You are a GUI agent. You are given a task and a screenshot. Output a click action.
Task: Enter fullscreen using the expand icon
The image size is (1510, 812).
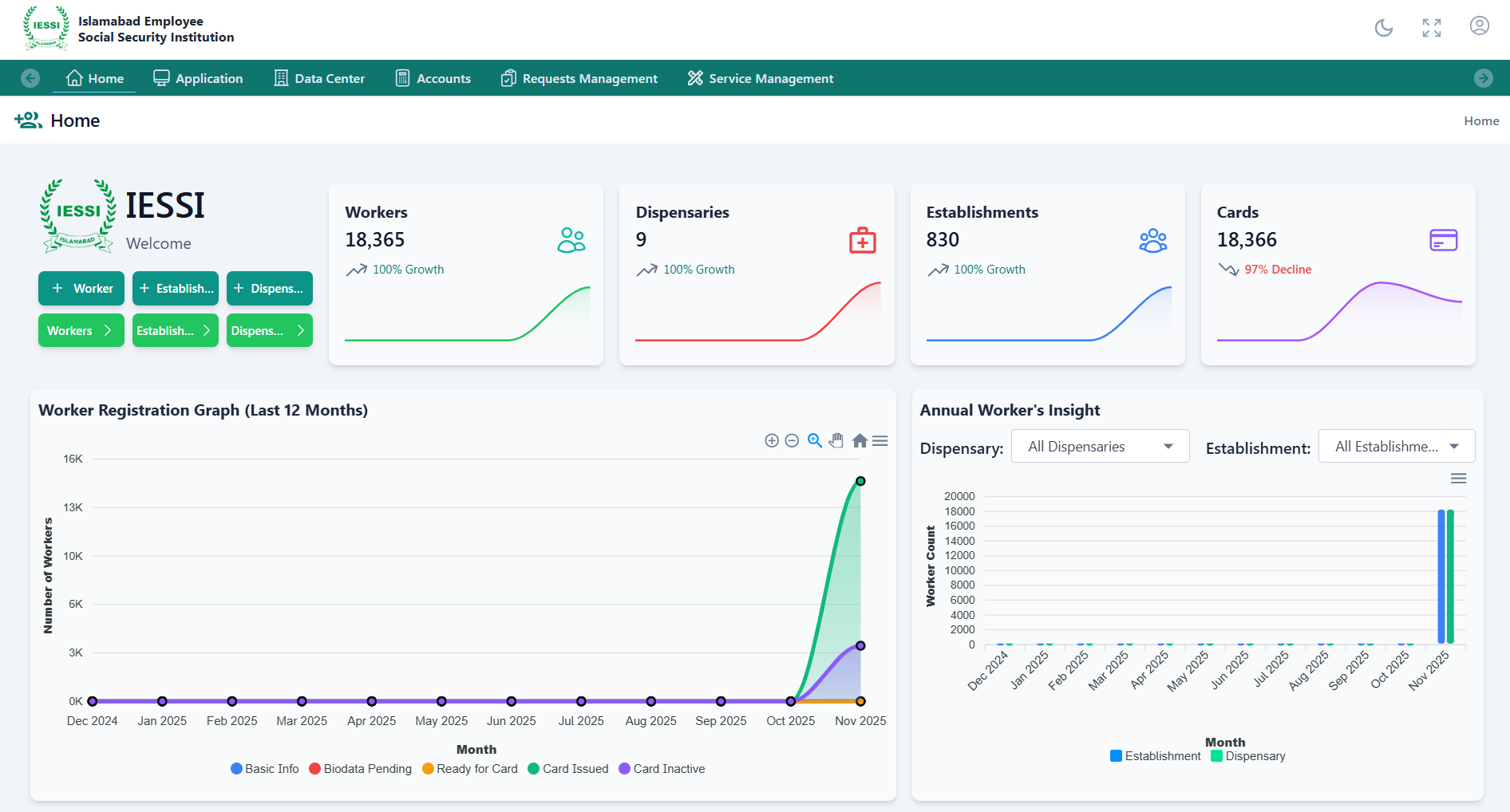(1431, 28)
